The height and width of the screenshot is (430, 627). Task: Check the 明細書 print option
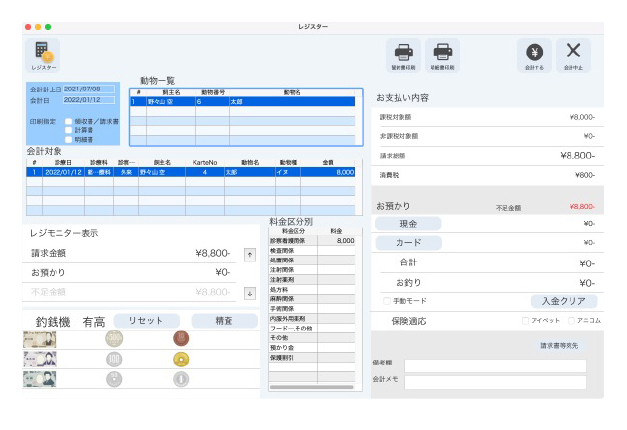(68, 139)
